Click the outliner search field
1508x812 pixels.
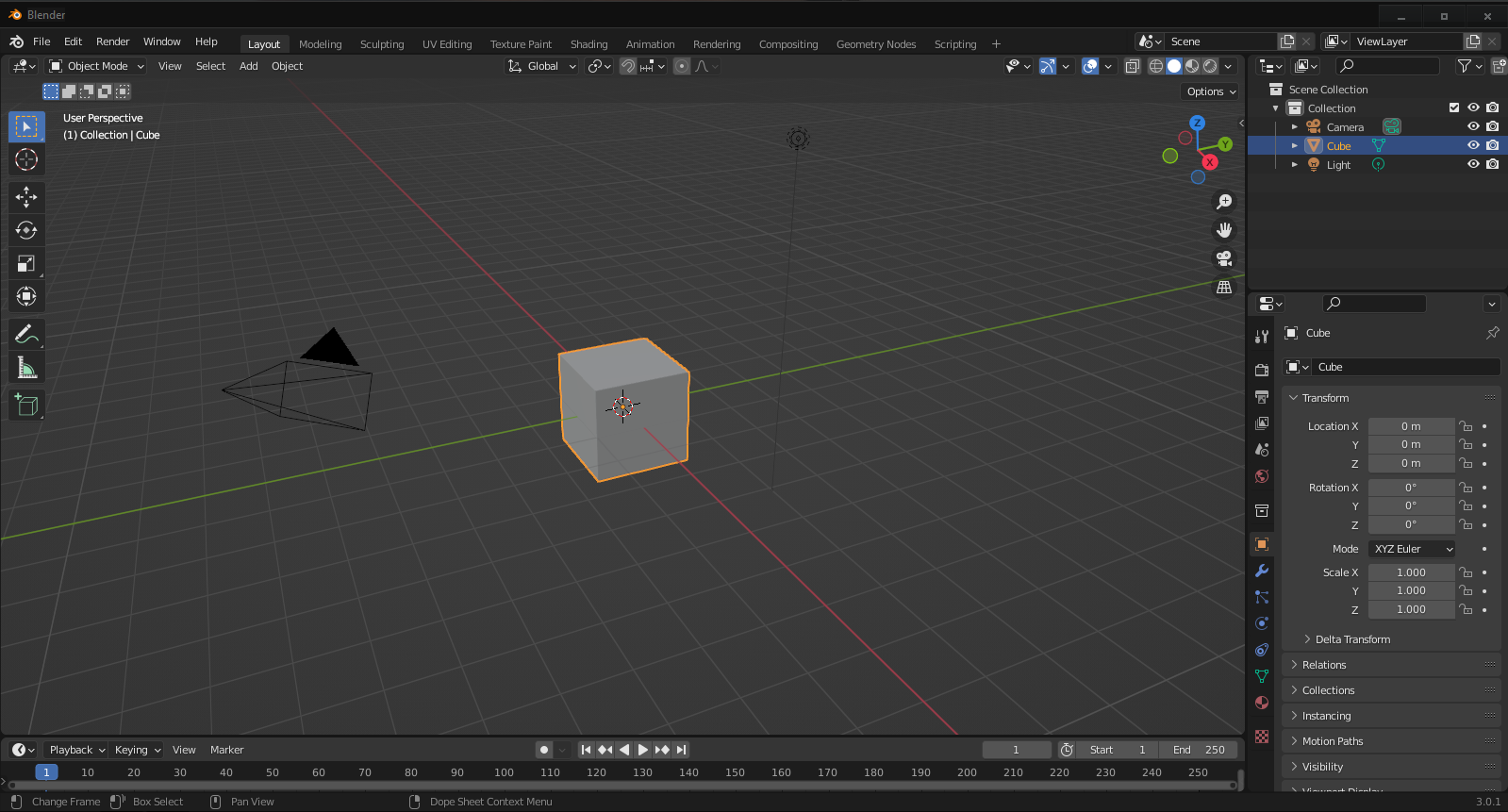pos(1388,65)
